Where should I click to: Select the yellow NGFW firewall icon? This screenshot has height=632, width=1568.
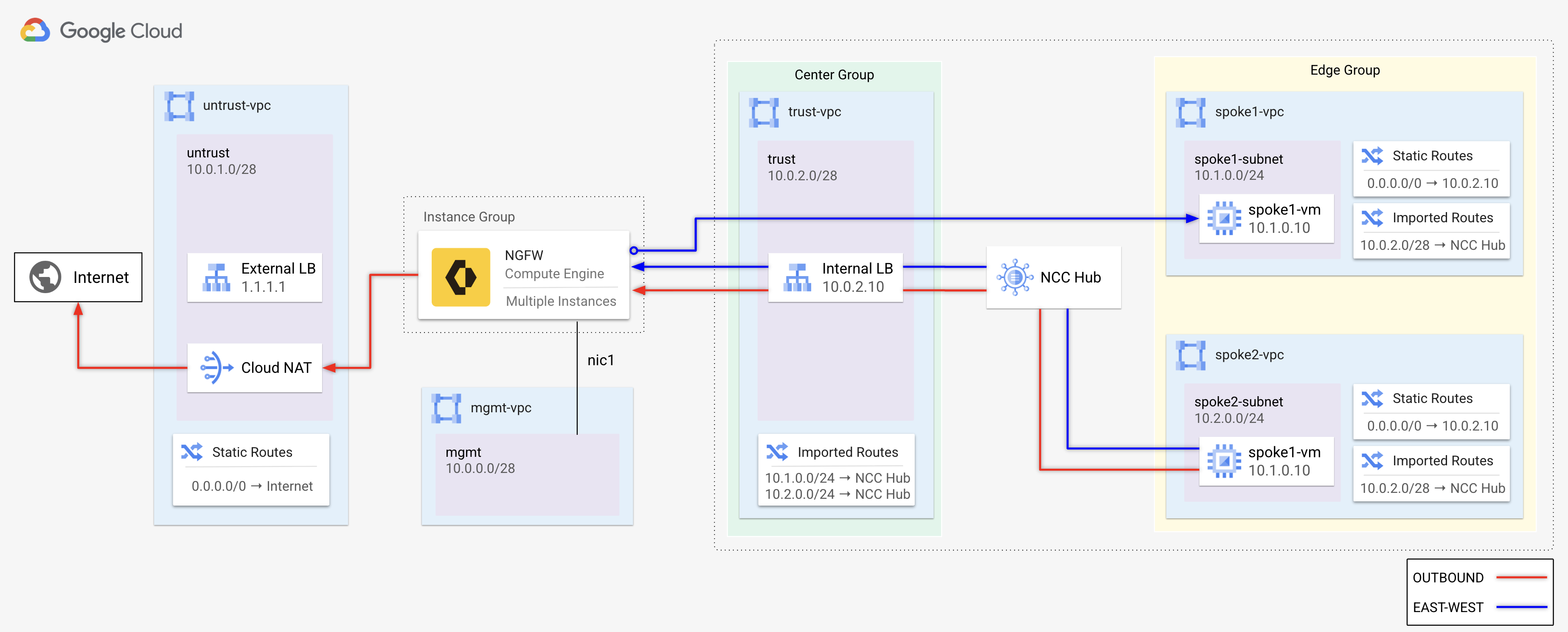[x=461, y=277]
